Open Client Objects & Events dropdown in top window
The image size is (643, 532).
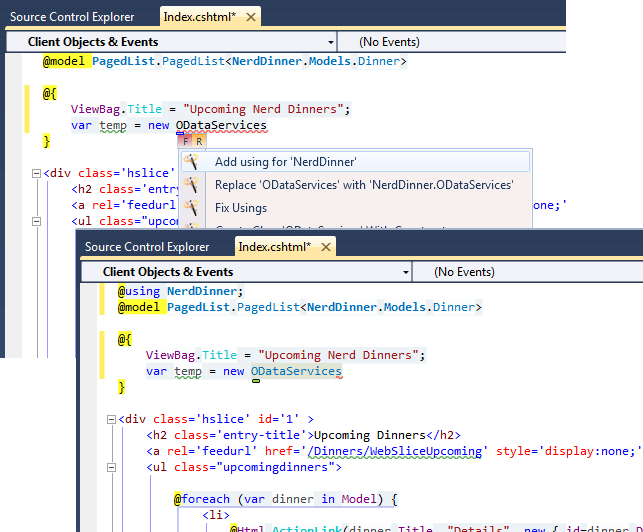coord(171,42)
